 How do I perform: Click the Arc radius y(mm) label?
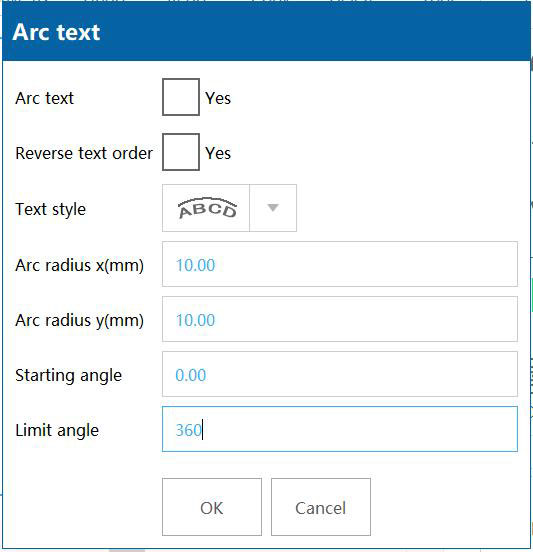80,320
